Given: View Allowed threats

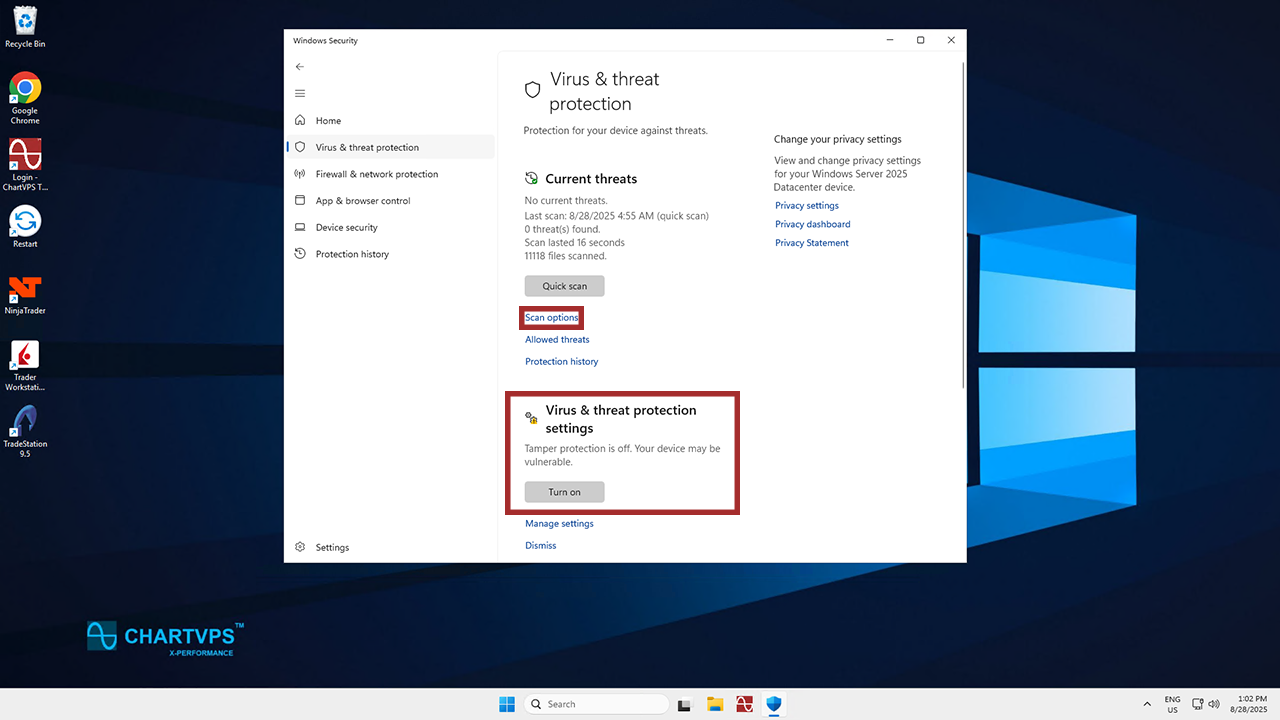Looking at the screenshot, I should click(x=557, y=340).
